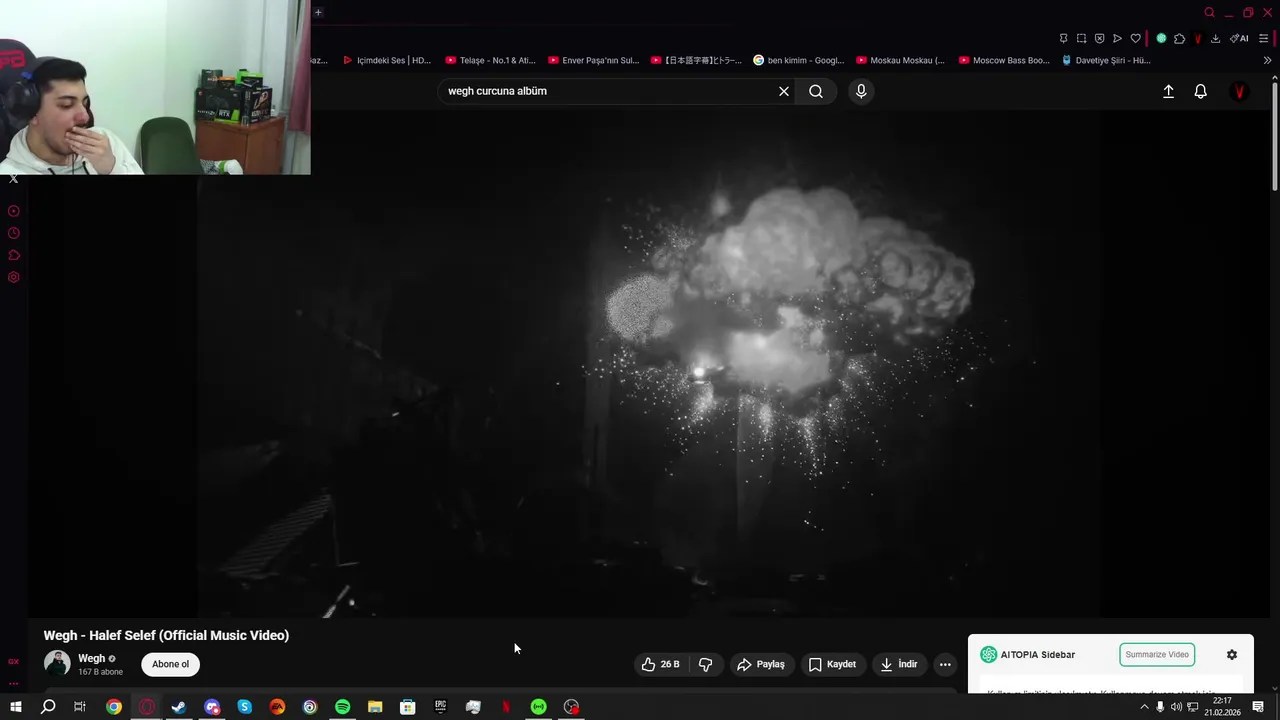The image size is (1280, 720).
Task: Open File Explorer on taskbar
Action: (x=375, y=707)
